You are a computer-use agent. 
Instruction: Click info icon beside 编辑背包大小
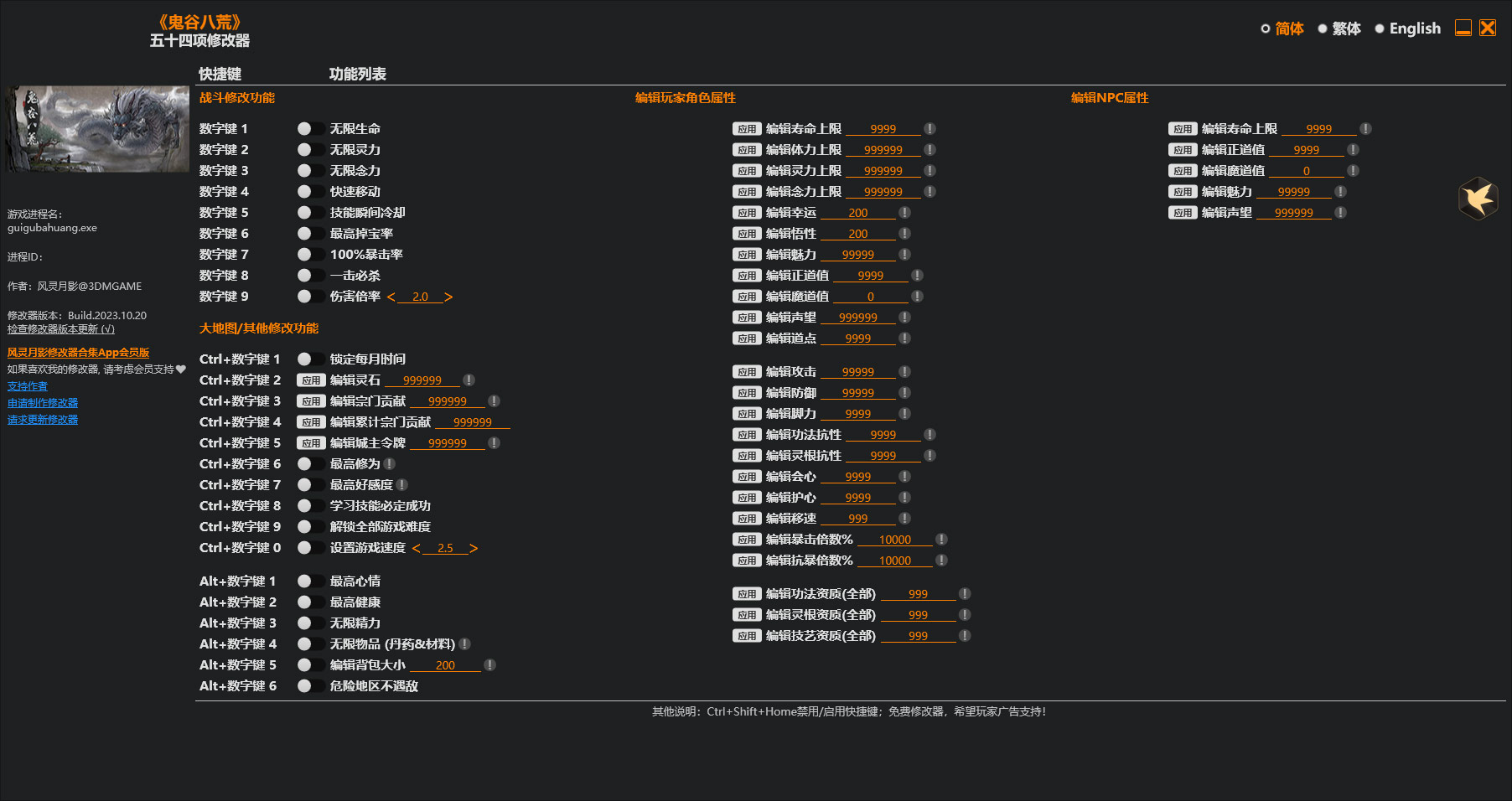point(489,665)
